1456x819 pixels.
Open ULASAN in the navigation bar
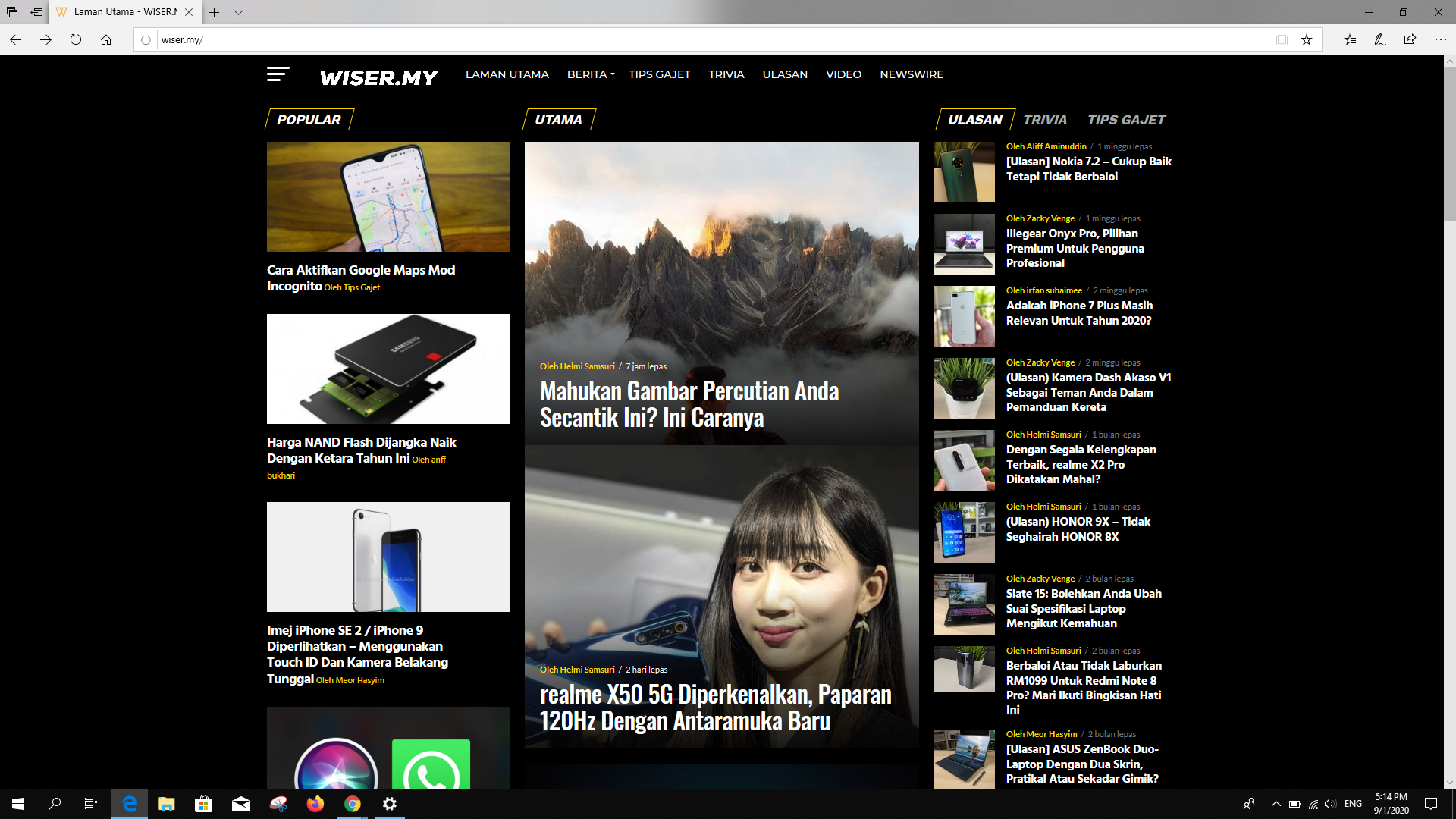pyautogui.click(x=785, y=74)
